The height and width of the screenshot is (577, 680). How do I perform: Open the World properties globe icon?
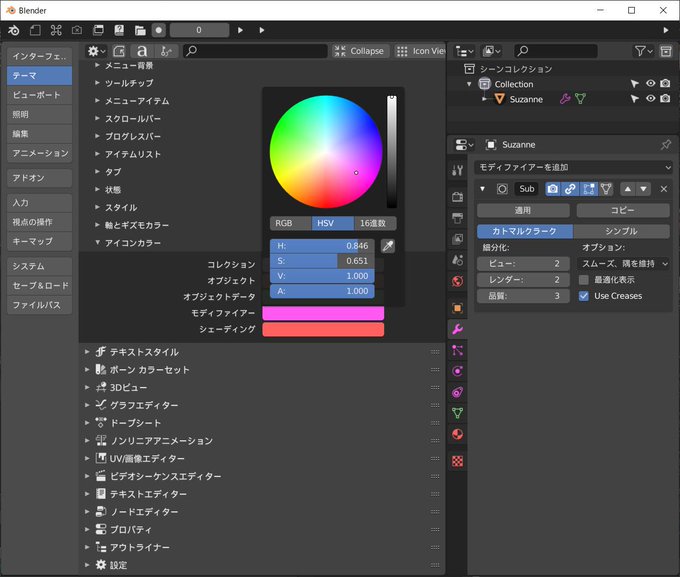coord(457,281)
